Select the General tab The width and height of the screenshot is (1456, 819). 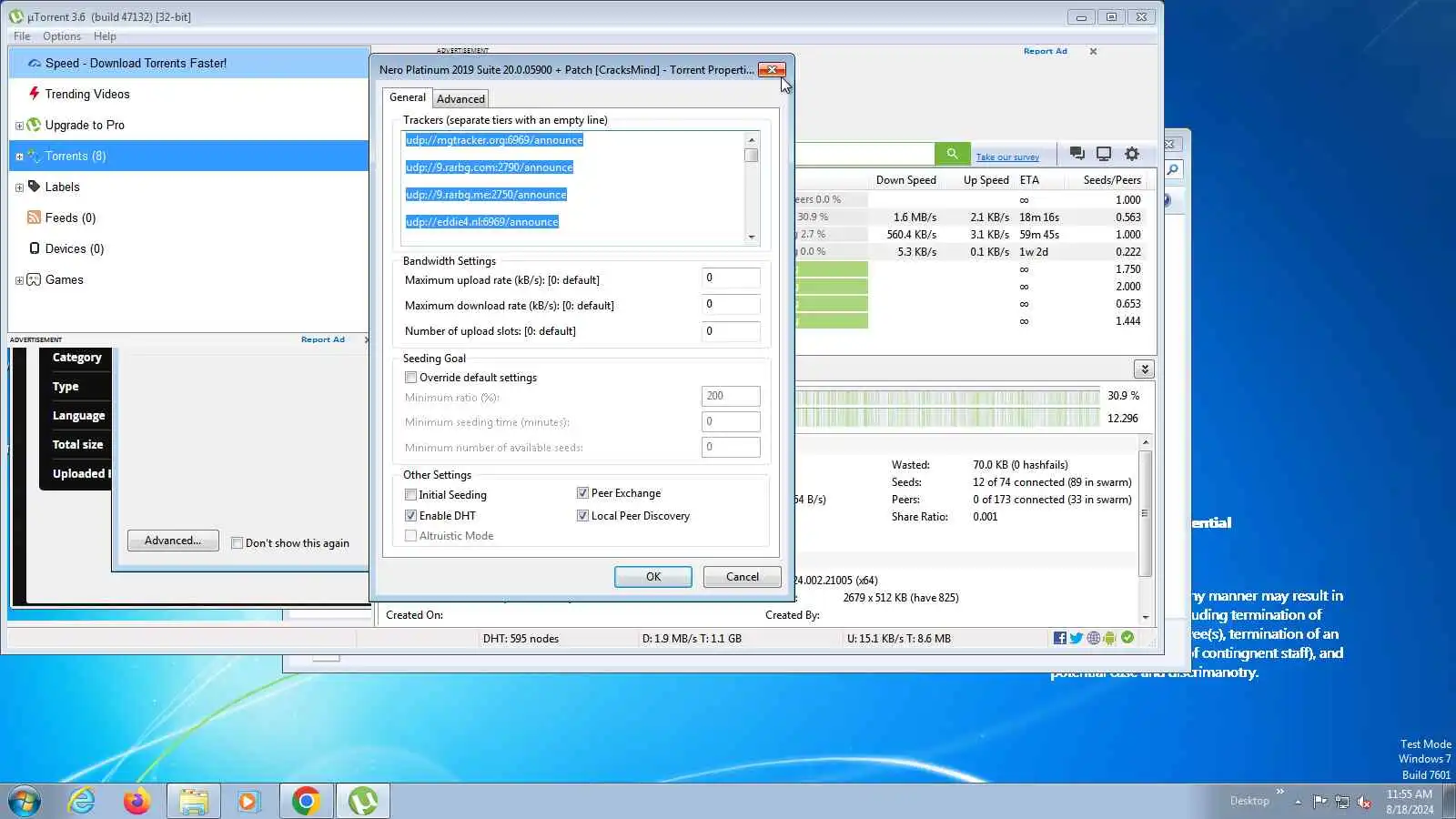[x=407, y=97]
